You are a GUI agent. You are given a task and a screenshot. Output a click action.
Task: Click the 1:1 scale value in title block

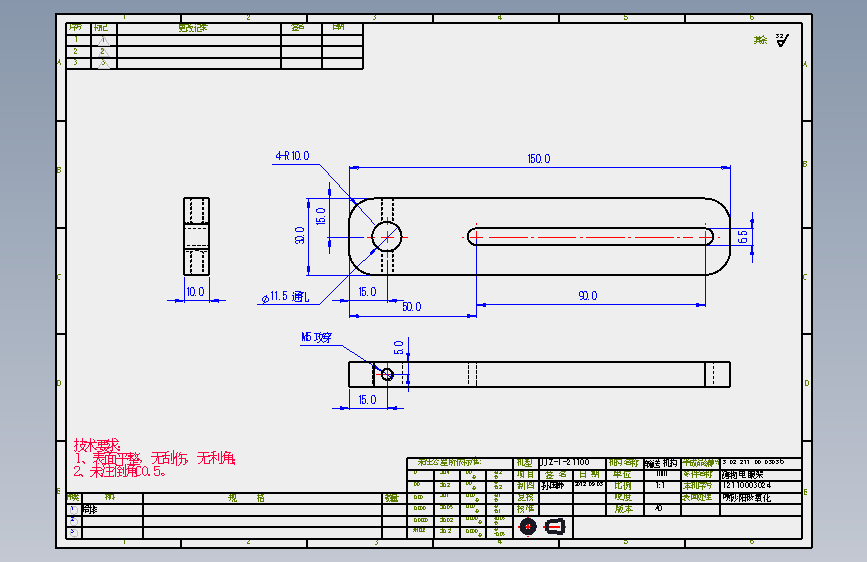pyautogui.click(x=660, y=485)
